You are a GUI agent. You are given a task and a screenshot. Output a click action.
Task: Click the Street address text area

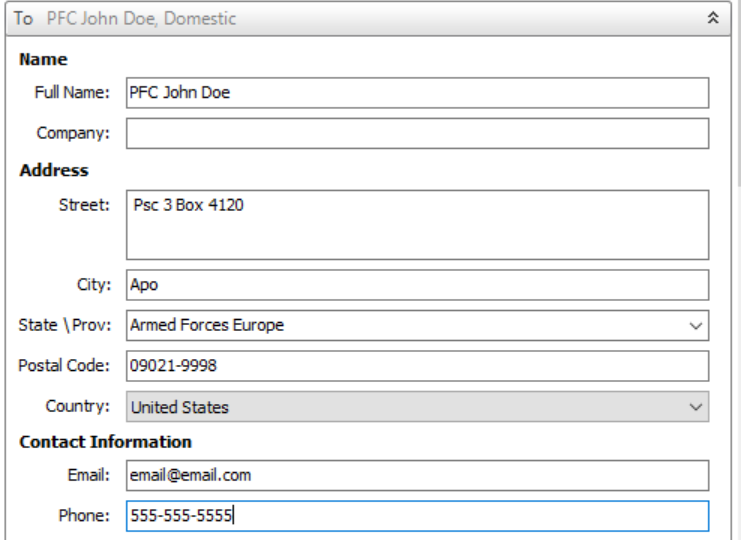pyautogui.click(x=417, y=225)
